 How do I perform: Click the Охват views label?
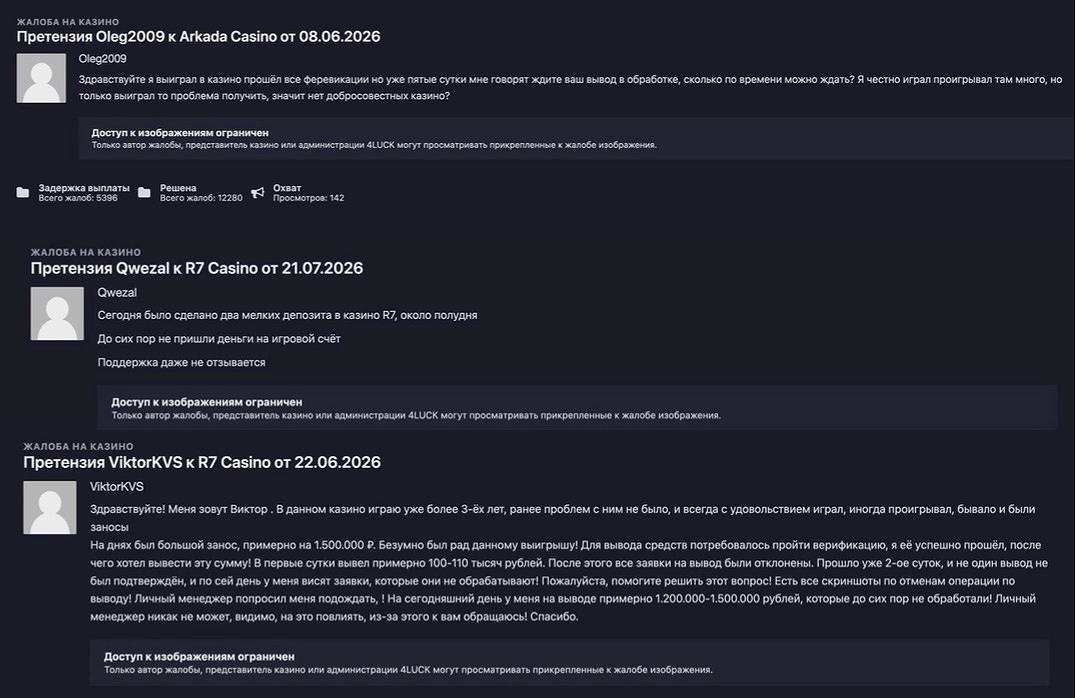tap(287, 188)
